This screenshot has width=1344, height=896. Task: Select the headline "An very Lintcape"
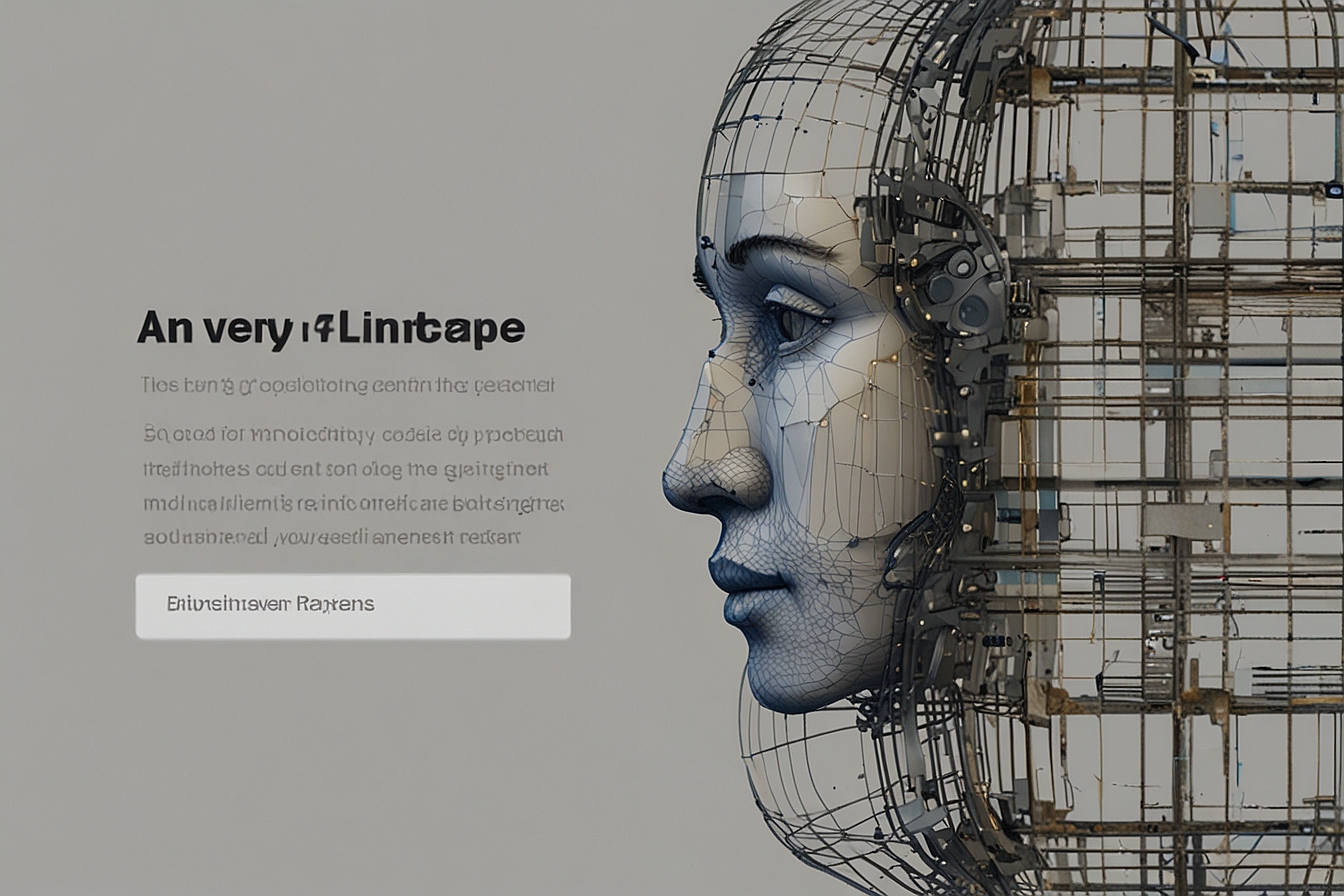pyautogui.click(x=330, y=327)
